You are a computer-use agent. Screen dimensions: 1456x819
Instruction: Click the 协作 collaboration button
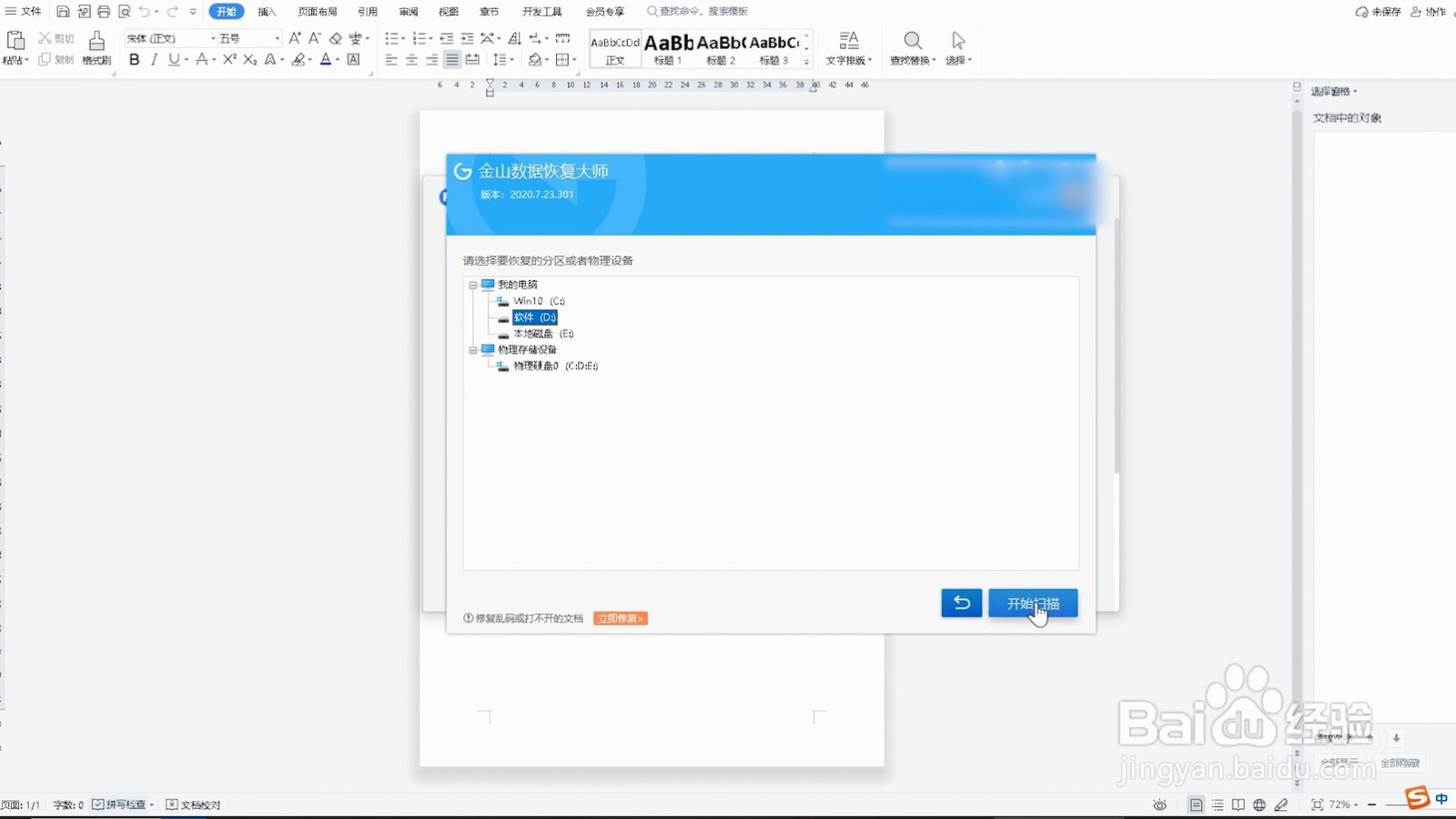1428,12
